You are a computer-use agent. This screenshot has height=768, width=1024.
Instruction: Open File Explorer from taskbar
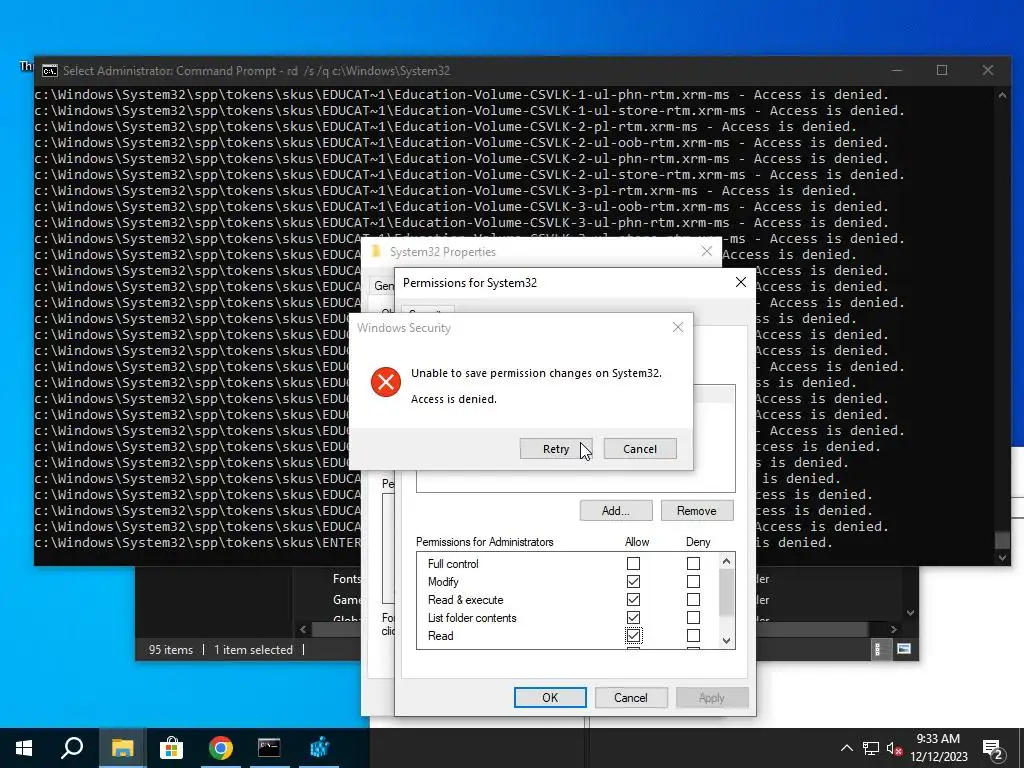122,748
